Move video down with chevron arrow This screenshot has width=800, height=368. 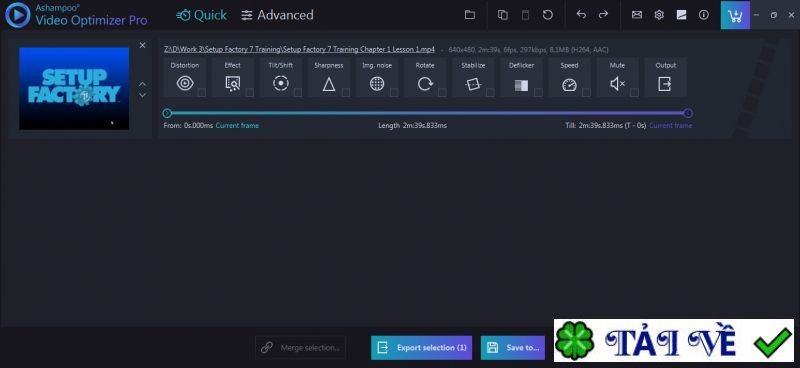(x=143, y=95)
